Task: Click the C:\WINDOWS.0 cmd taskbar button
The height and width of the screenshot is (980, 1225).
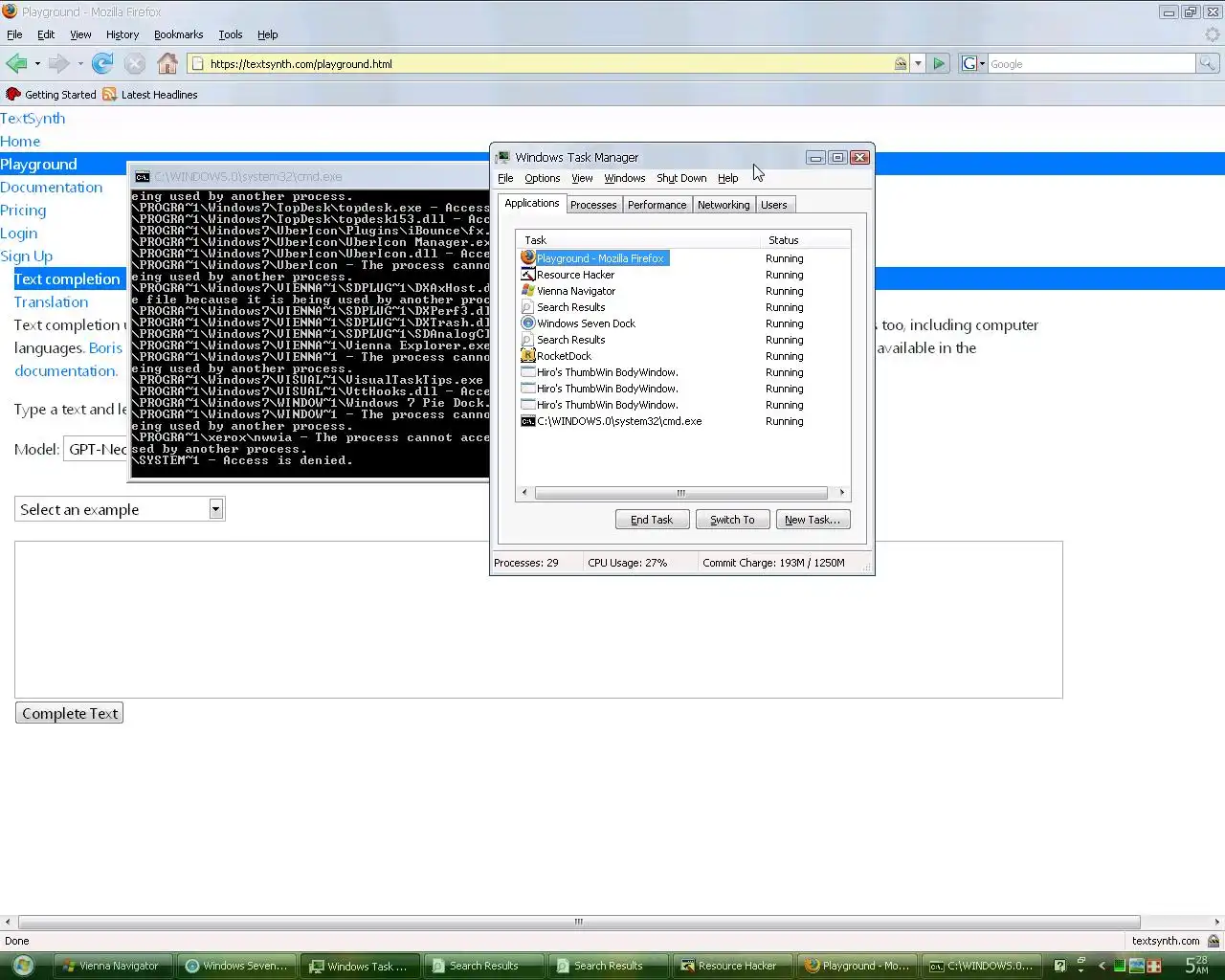Action: coord(981,966)
